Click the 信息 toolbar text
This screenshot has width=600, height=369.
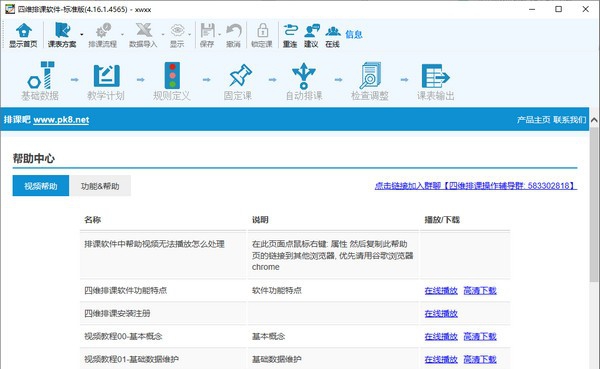tap(354, 34)
